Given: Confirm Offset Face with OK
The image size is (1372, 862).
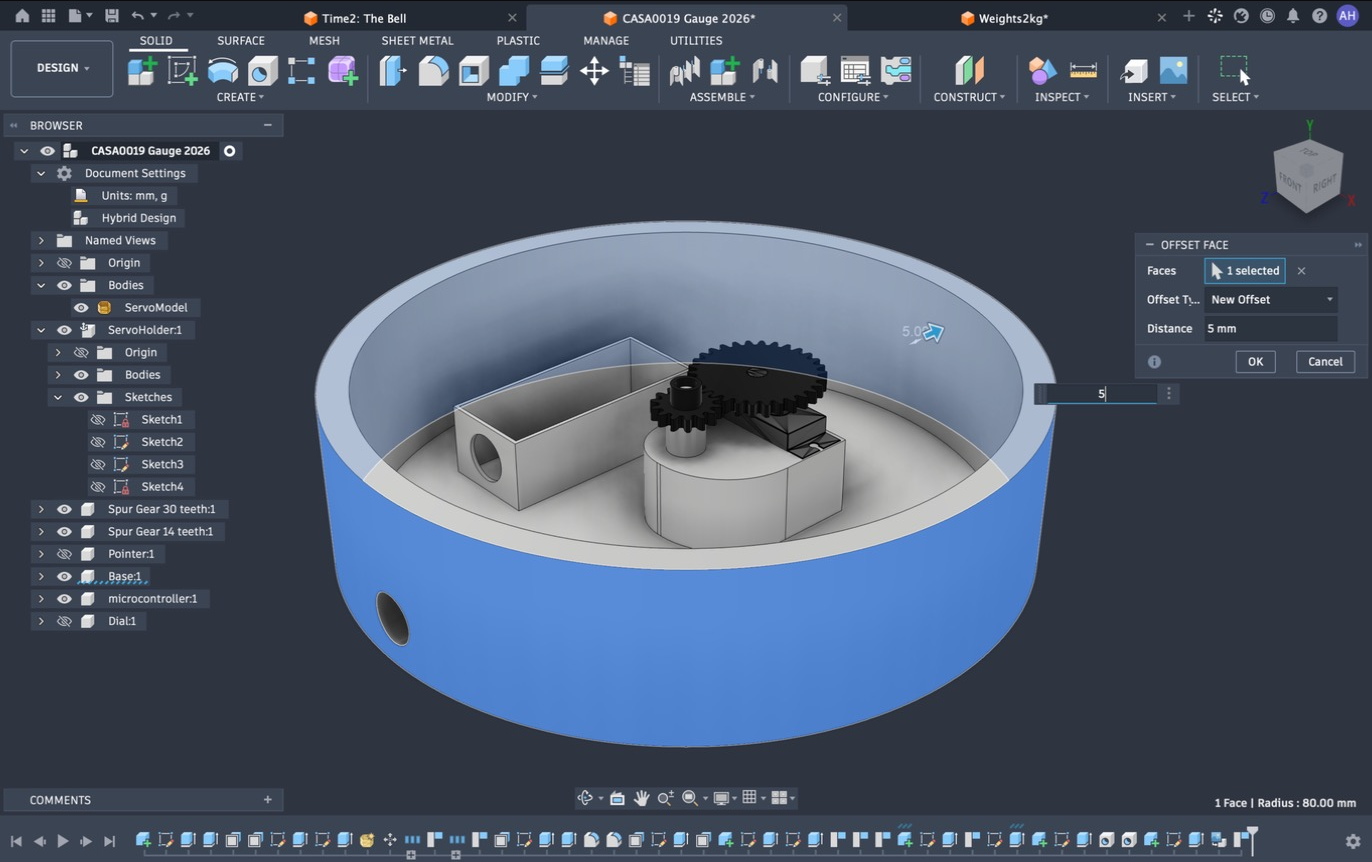Looking at the screenshot, I should (x=1255, y=361).
